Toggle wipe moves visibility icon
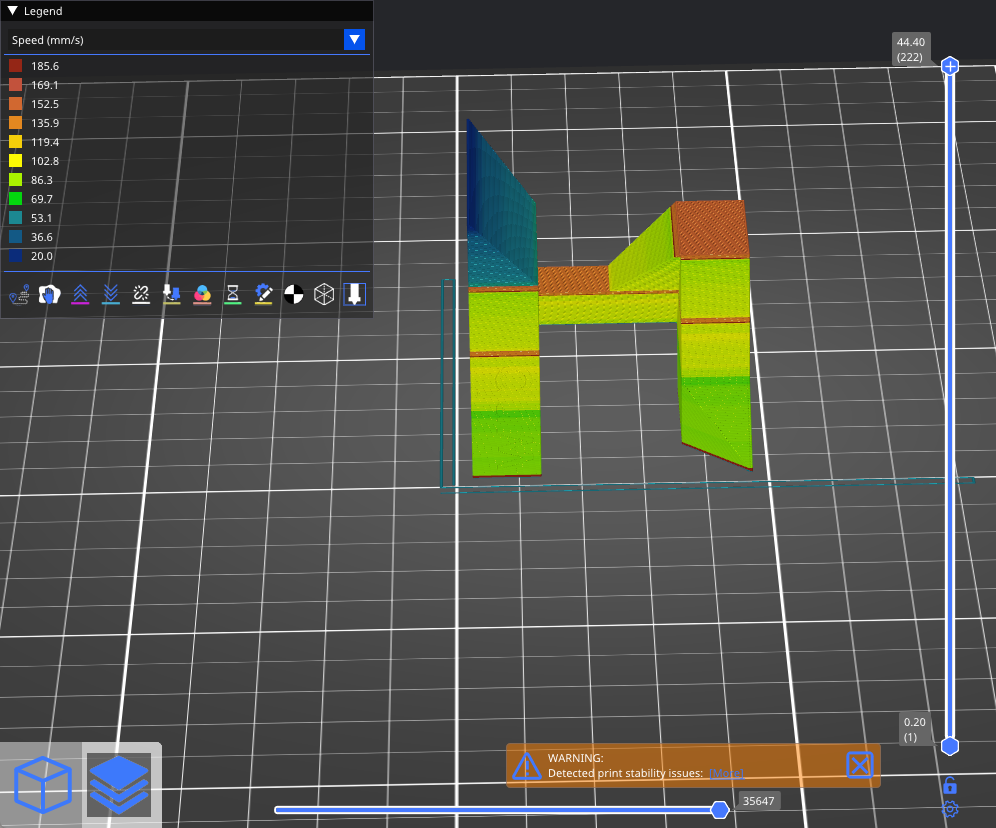Image resolution: width=996 pixels, height=828 pixels. point(49,294)
